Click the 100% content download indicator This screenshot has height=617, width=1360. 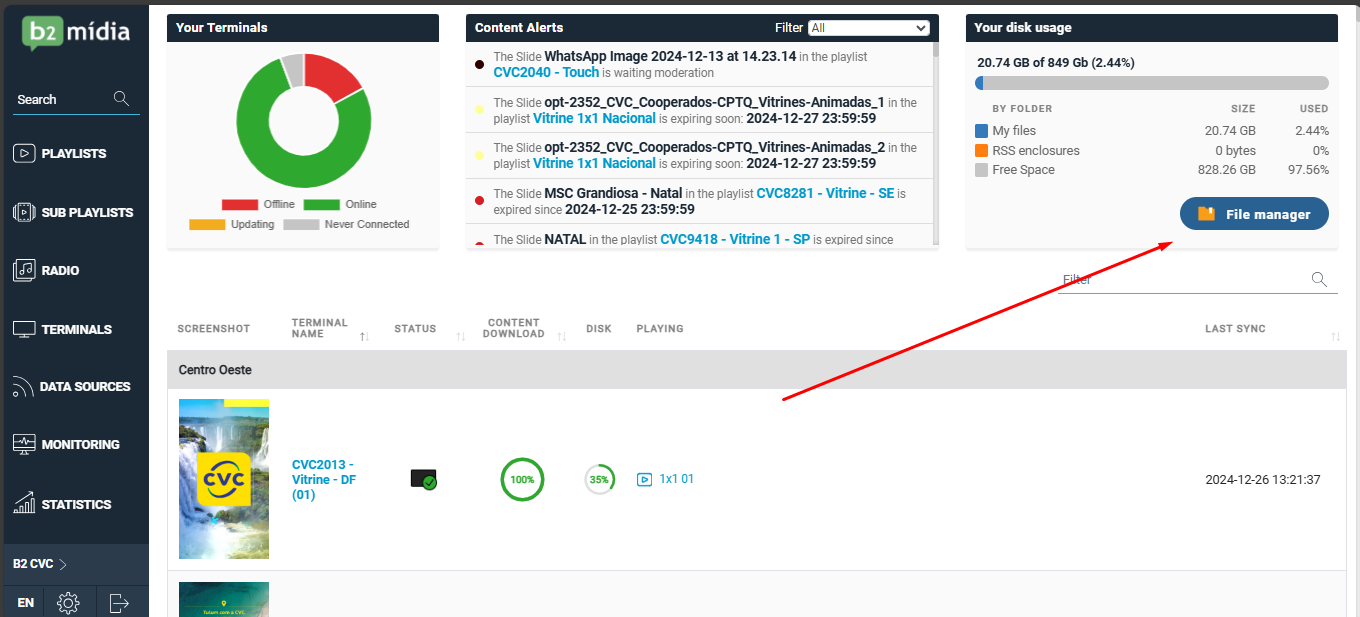[522, 479]
